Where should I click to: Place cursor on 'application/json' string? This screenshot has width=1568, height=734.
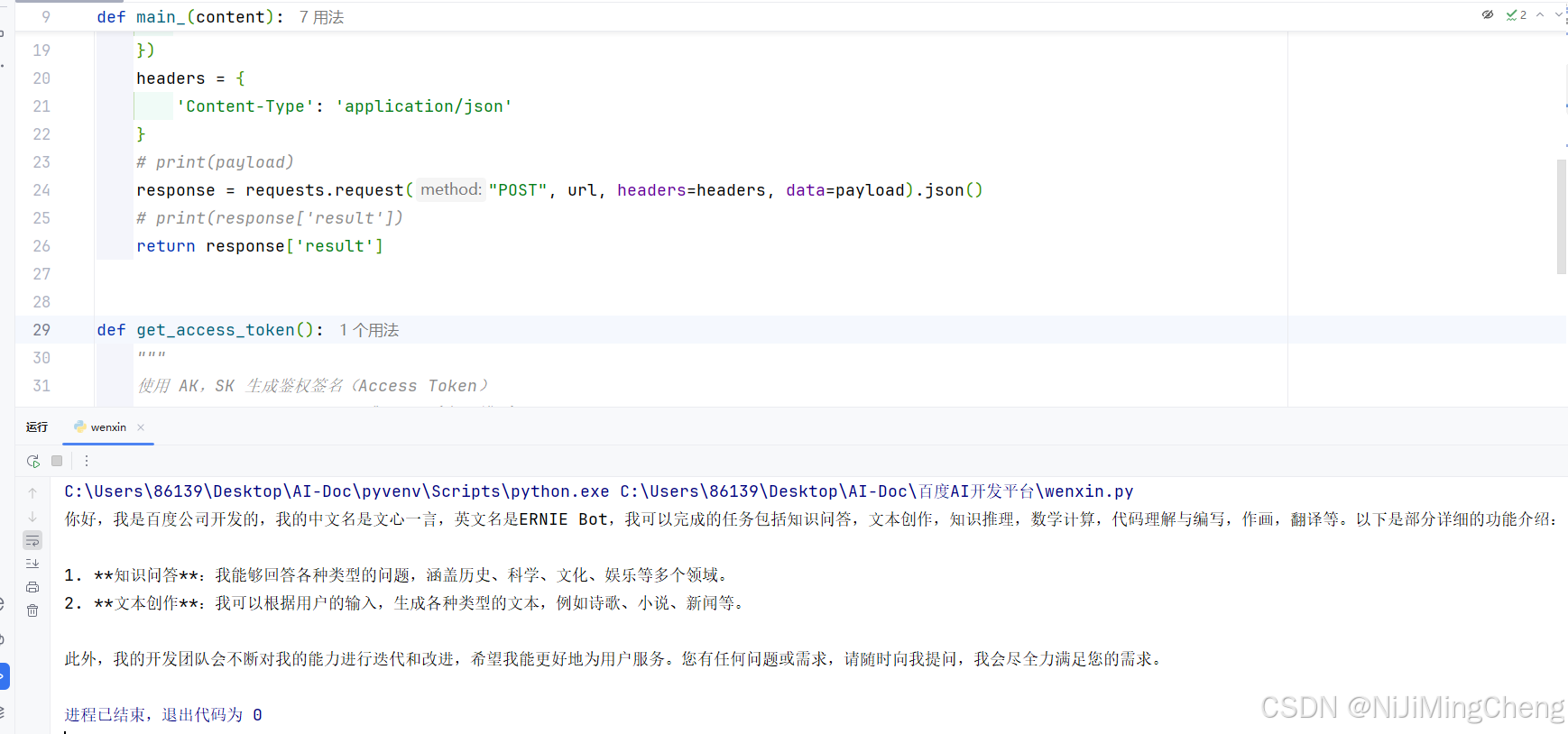pyautogui.click(x=424, y=106)
